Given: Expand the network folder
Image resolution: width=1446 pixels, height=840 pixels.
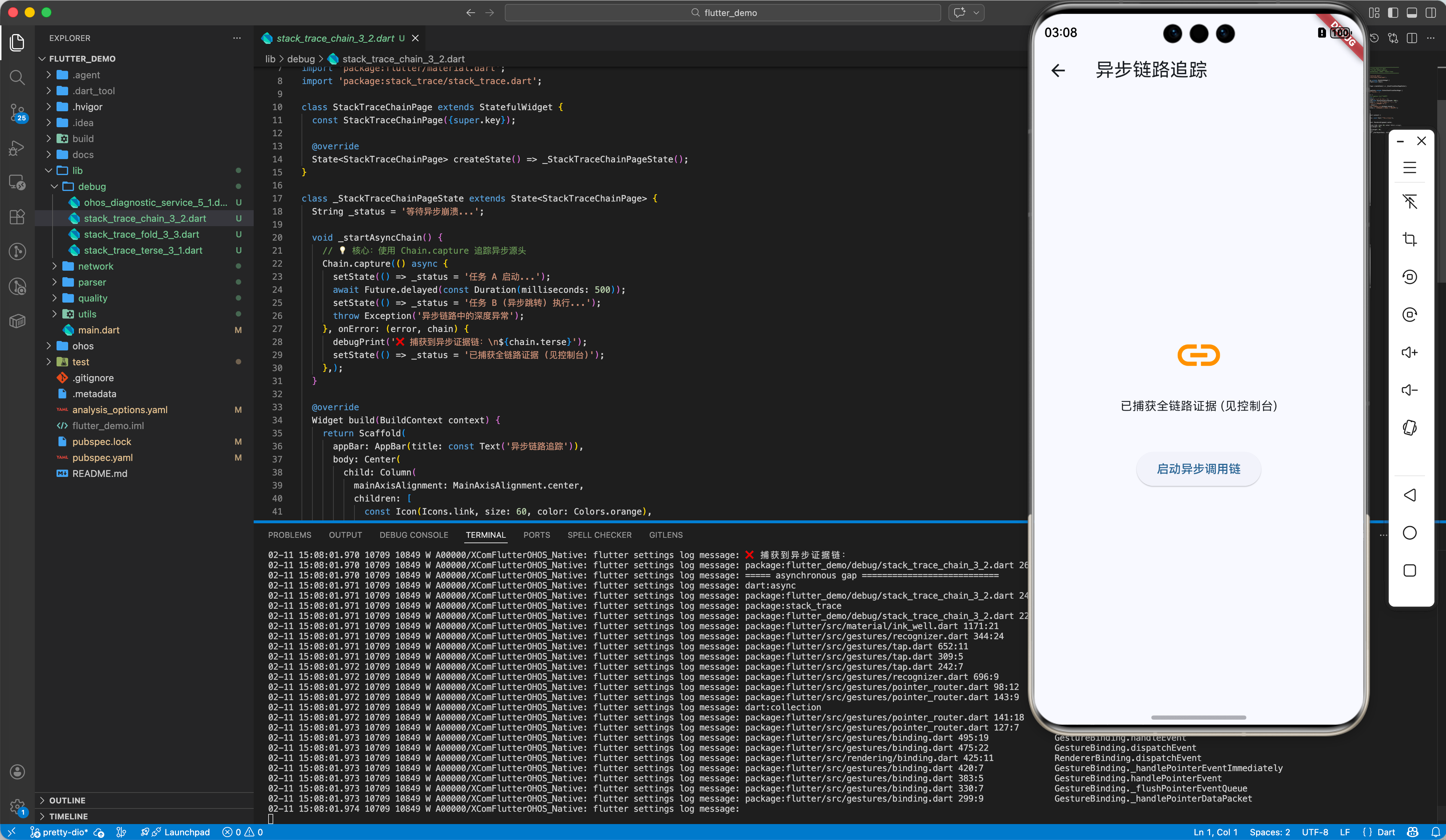Looking at the screenshot, I should (95, 266).
